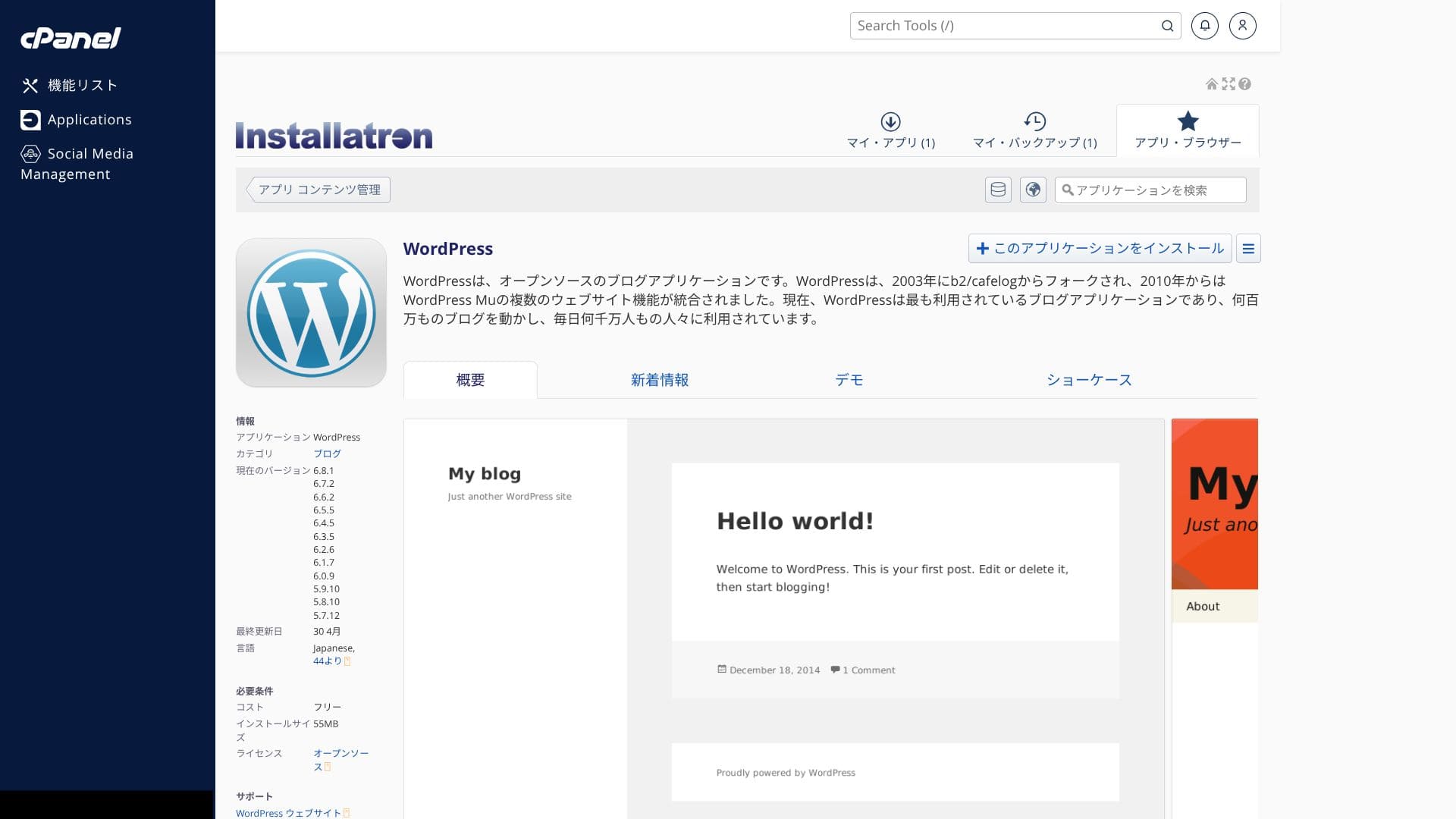Screen dimensions: 1456x819
Task: Click the cPanel logo
Action: tap(71, 38)
